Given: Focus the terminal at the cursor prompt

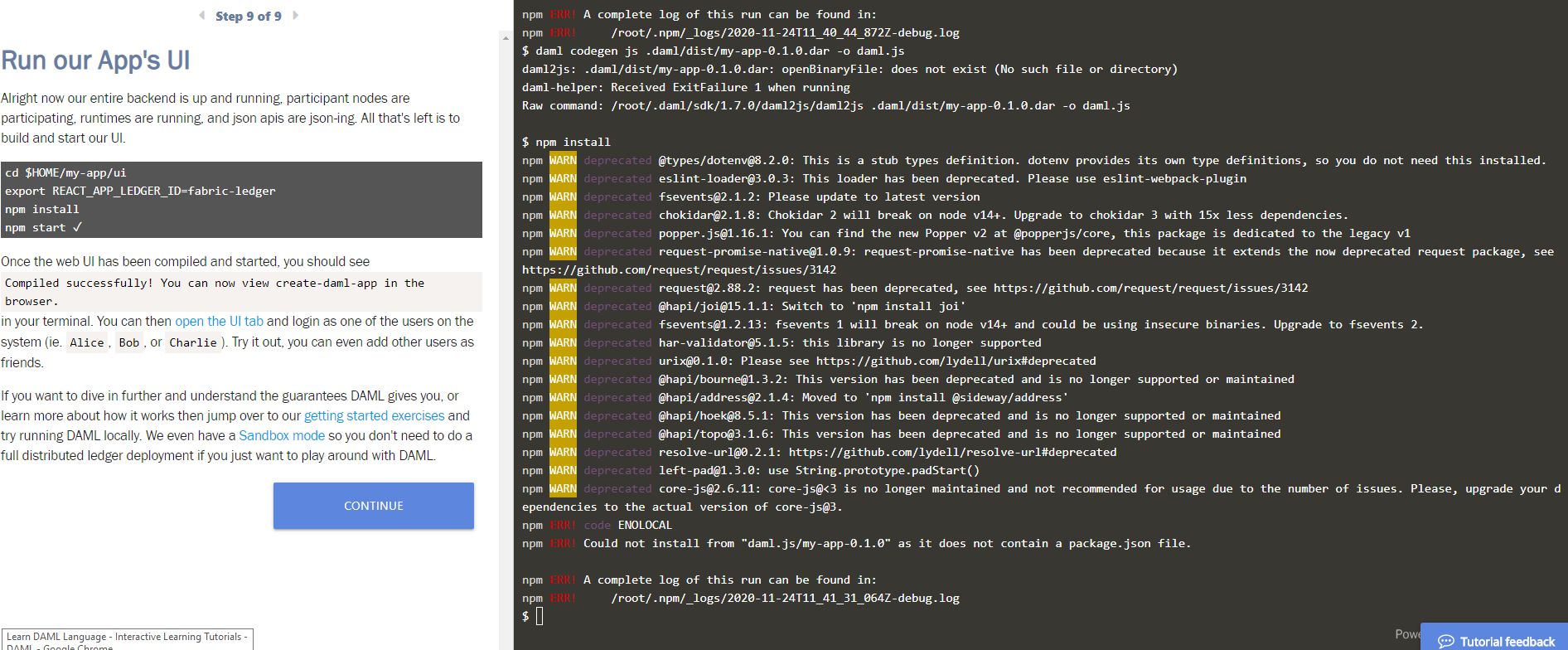Looking at the screenshot, I should click(x=540, y=616).
